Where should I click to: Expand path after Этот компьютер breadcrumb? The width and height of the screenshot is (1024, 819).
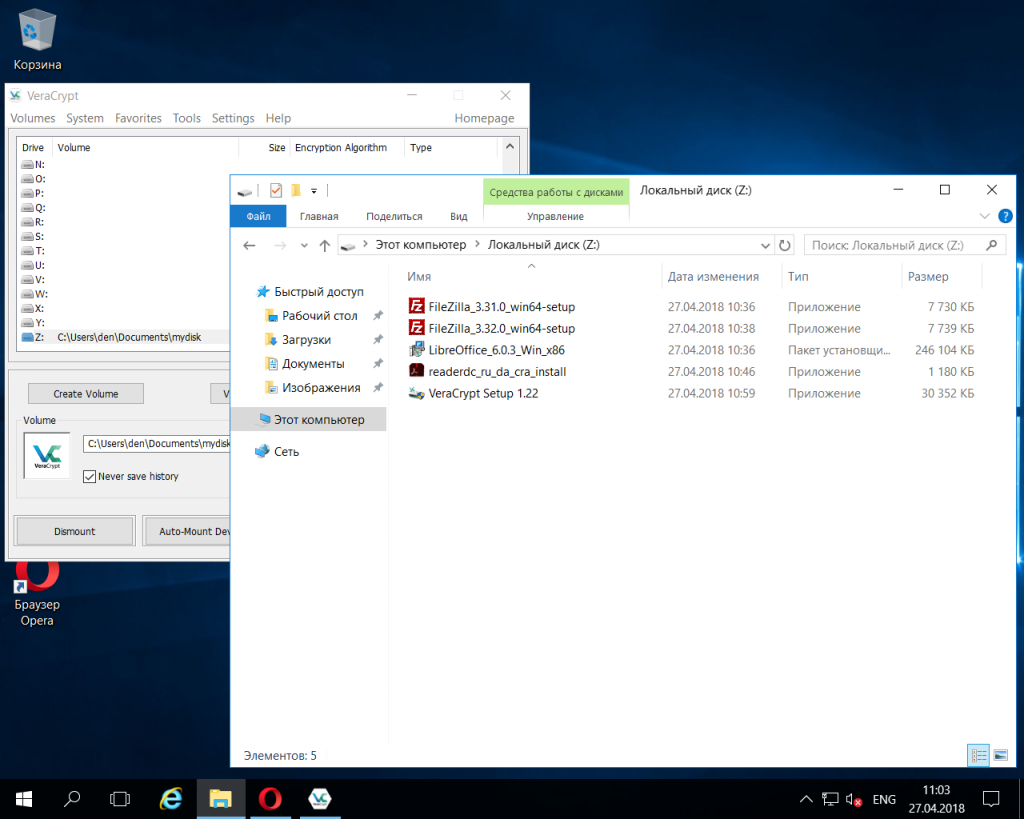tap(477, 244)
